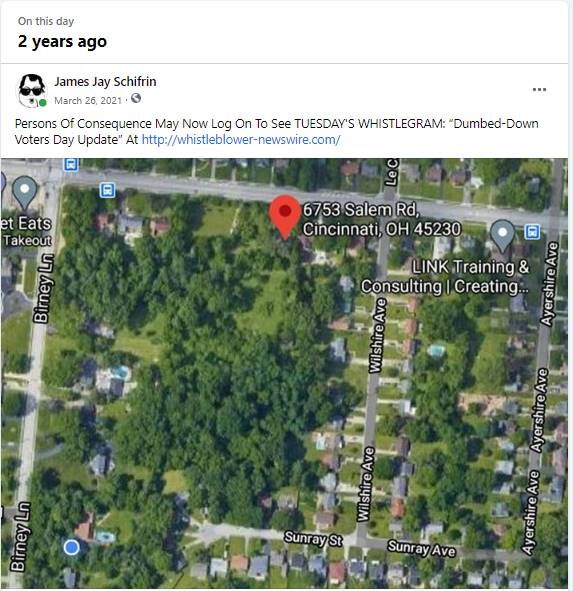Click the bus stop icon below Salem Rd left

[107, 190]
